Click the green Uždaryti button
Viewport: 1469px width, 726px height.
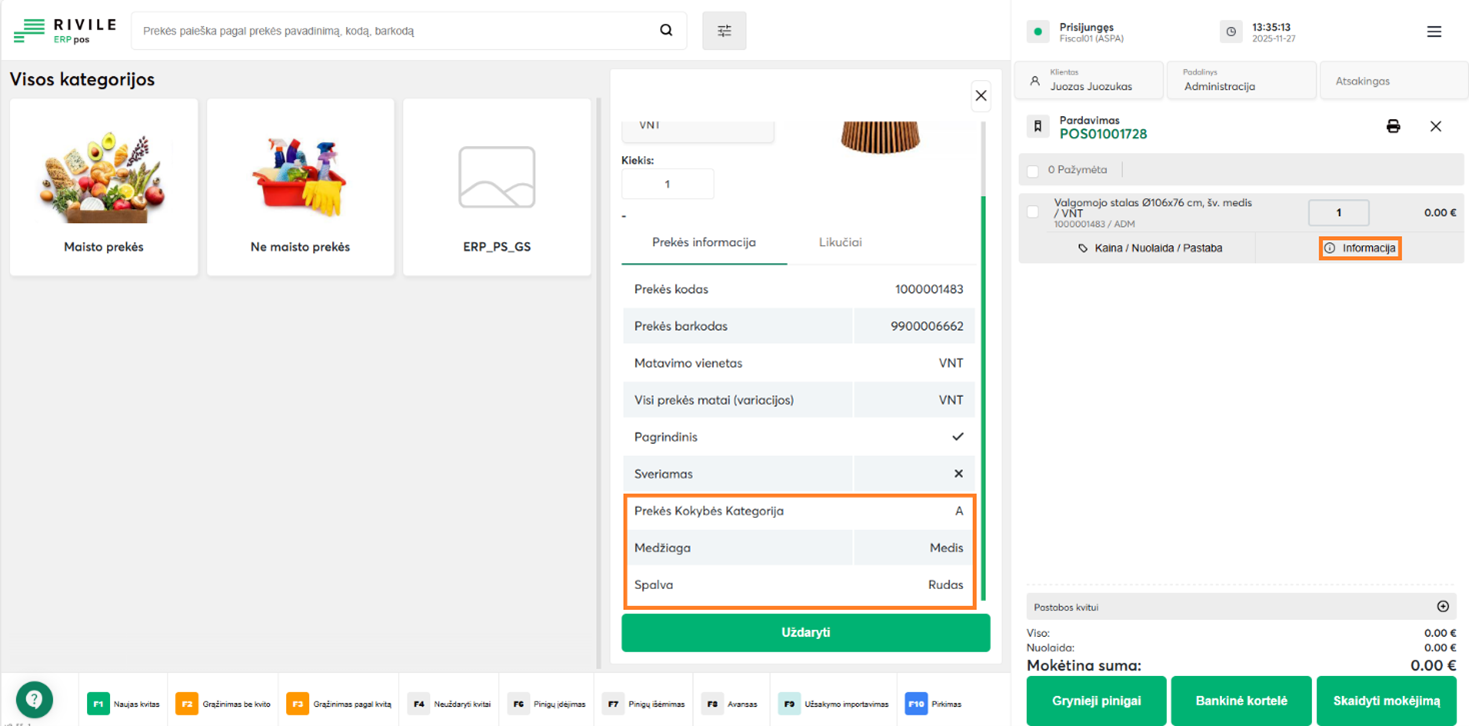tap(805, 633)
